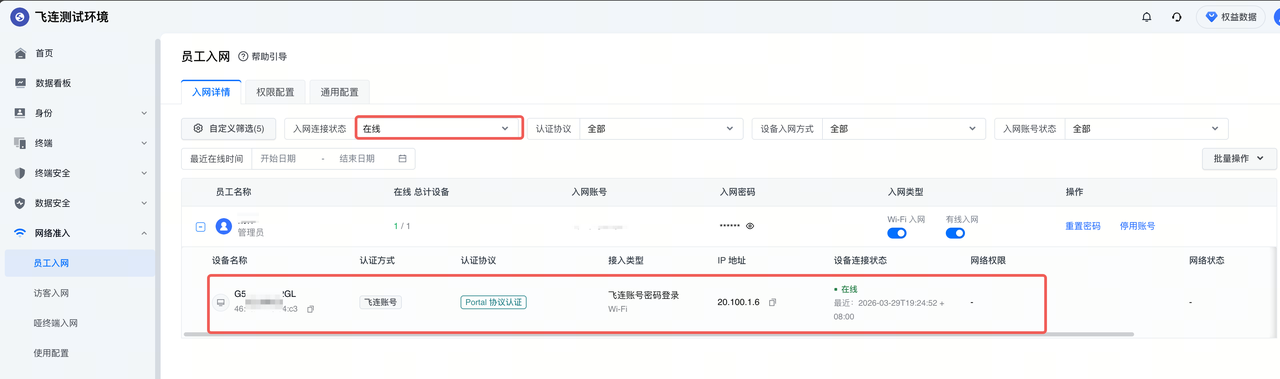
Task: Collapse the employee row expander
Action: 200,227
